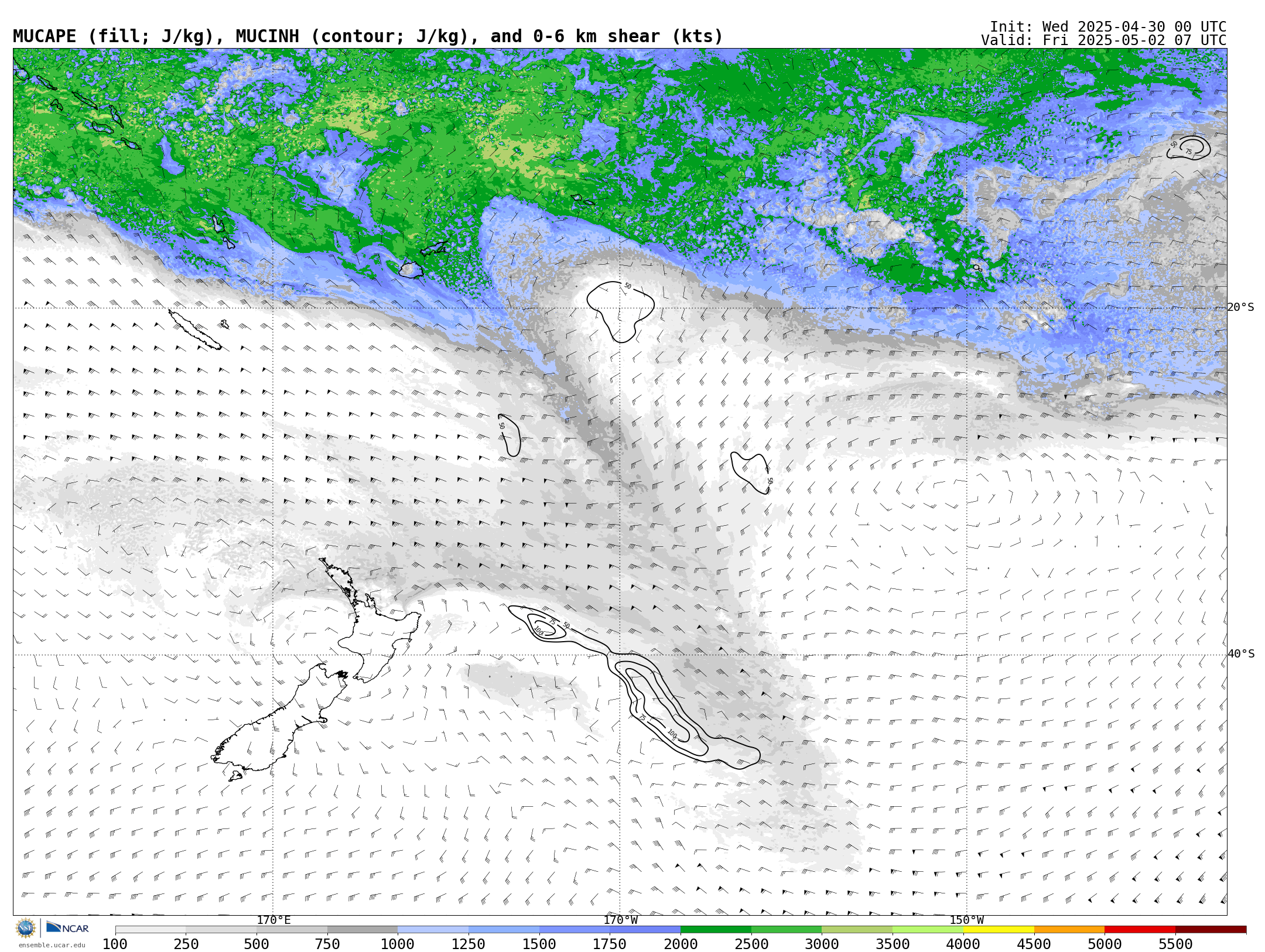Click the orange 4500–5000 colorbar segment
Viewport: 1265px width, 952px height.
pos(1069,930)
